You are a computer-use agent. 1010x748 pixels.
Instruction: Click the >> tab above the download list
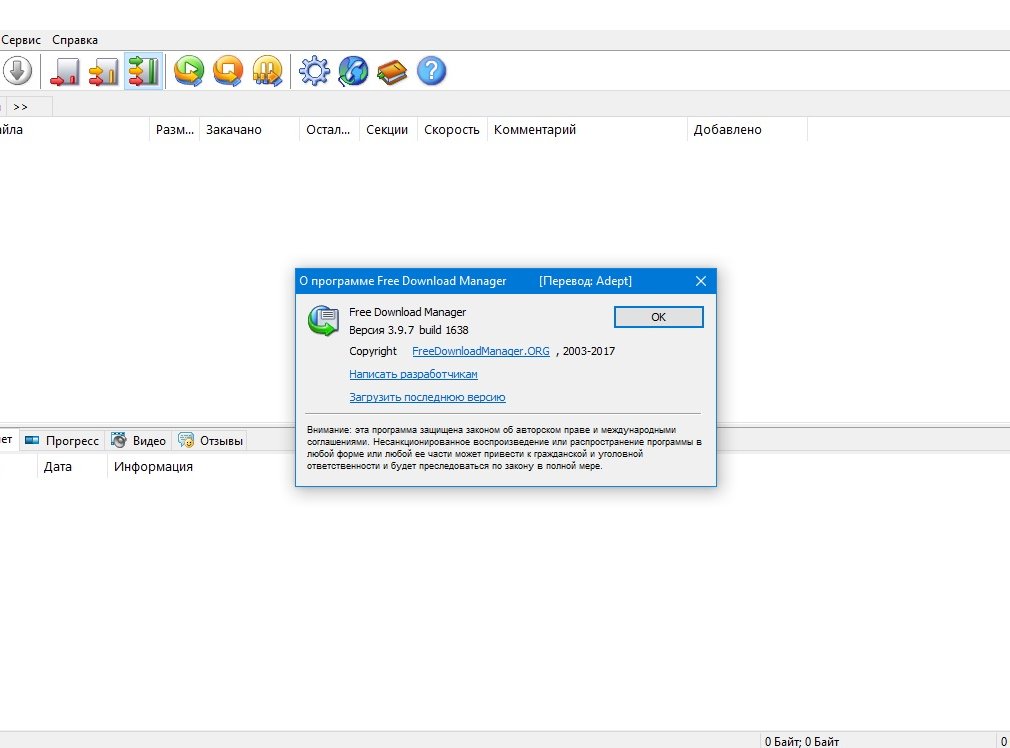click(29, 107)
